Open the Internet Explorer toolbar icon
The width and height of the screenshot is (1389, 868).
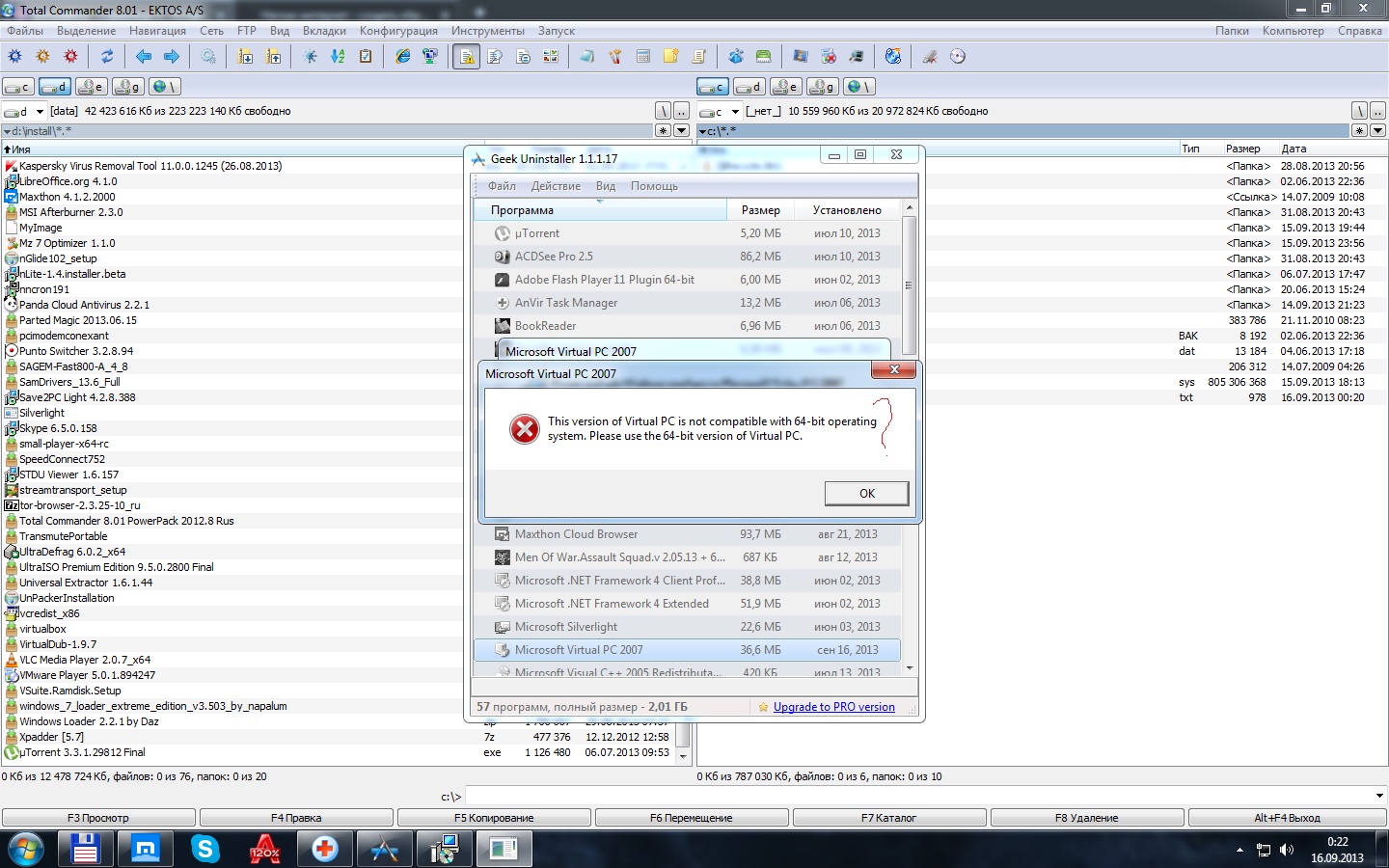click(x=402, y=57)
